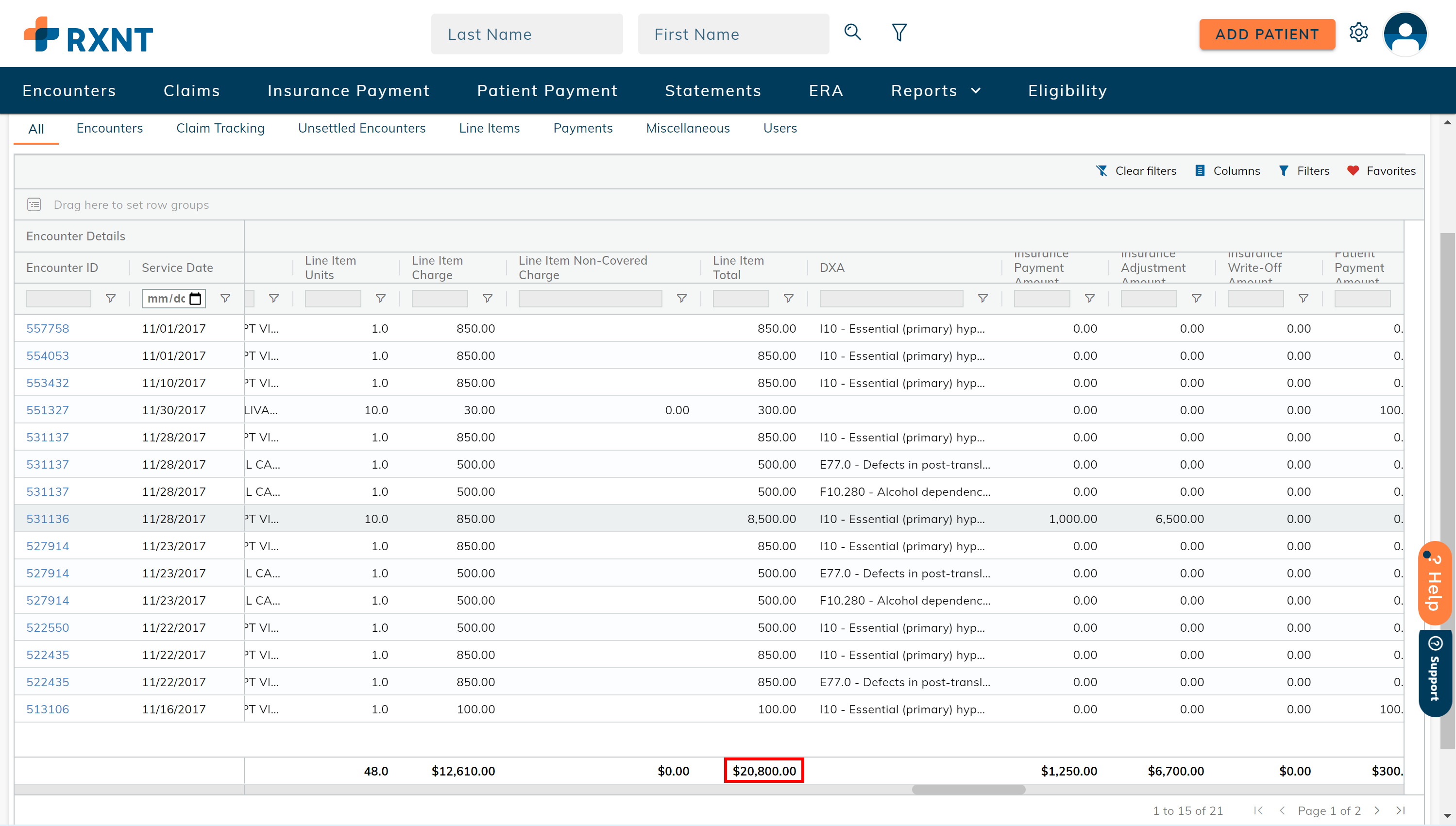1456x826 pixels.
Task: Open the user profile avatar
Action: tap(1405, 34)
